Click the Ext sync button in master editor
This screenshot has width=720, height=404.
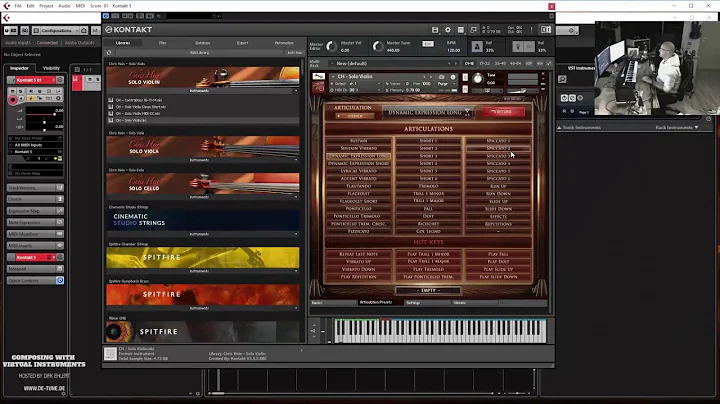[x=428, y=44]
